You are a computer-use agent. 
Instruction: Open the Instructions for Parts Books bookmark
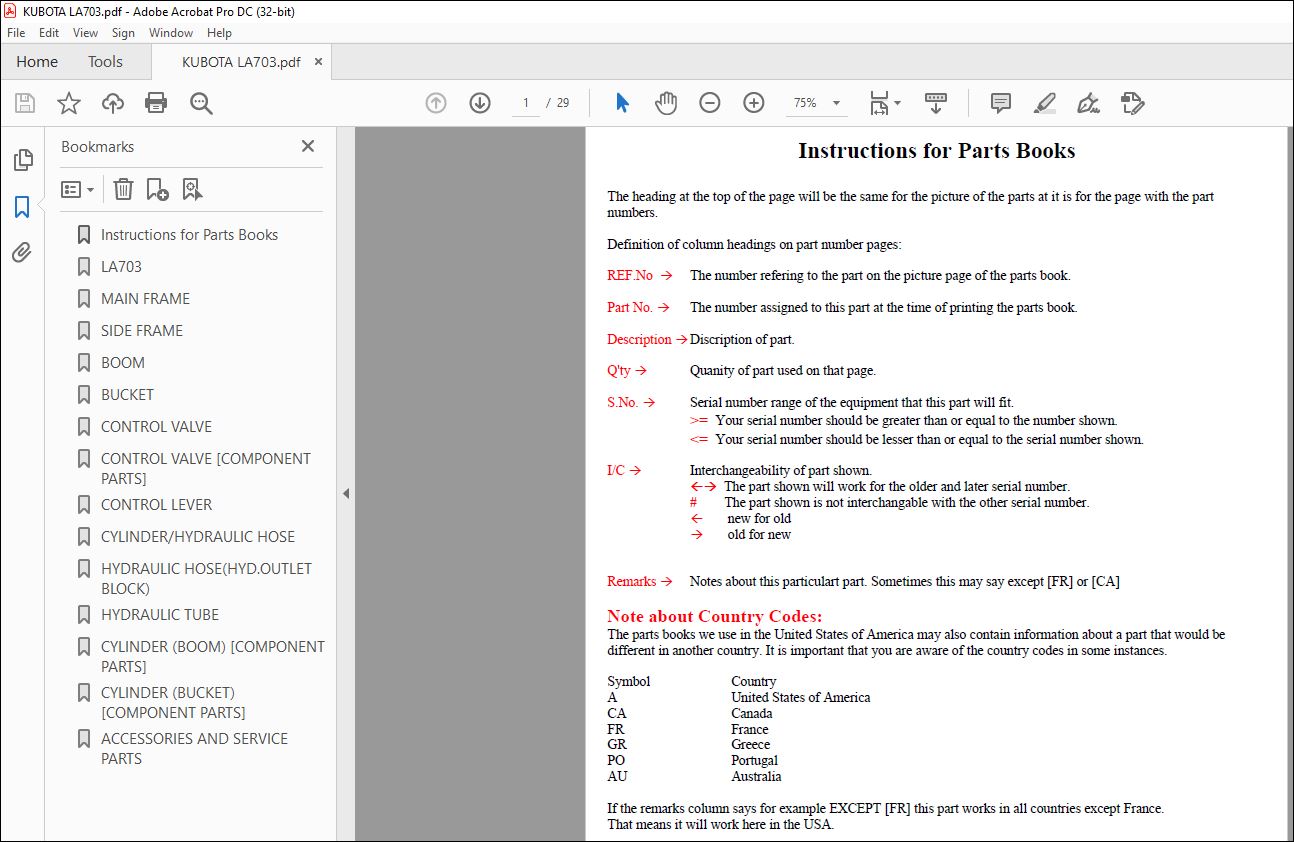[189, 235]
